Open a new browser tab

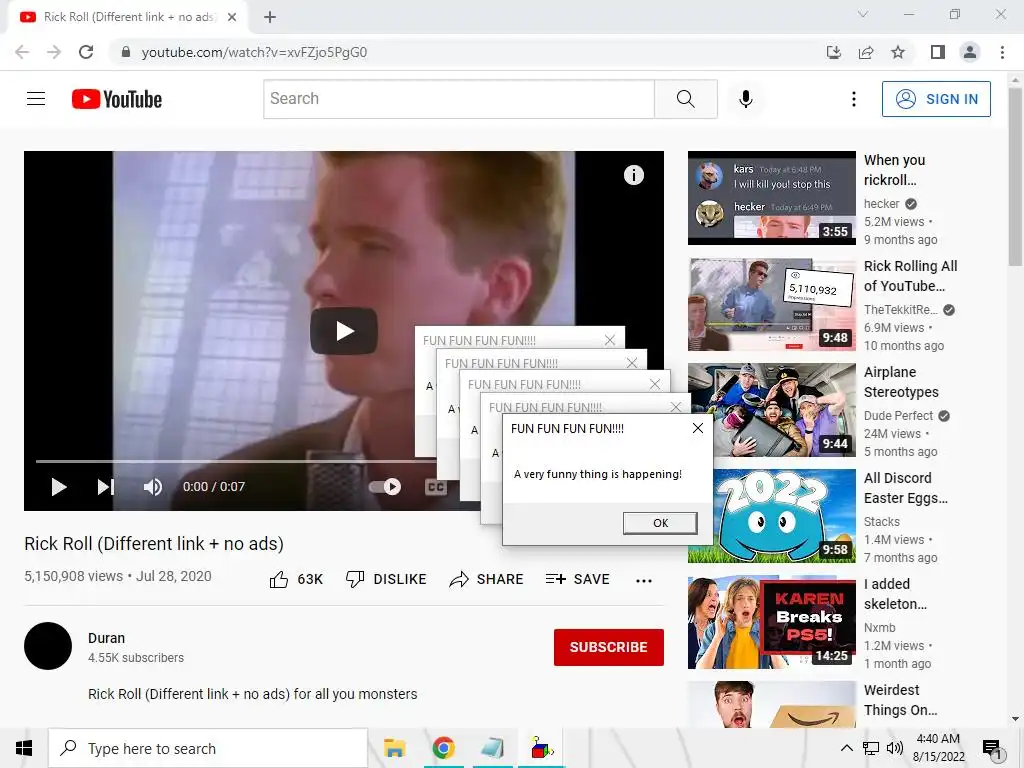(x=270, y=17)
